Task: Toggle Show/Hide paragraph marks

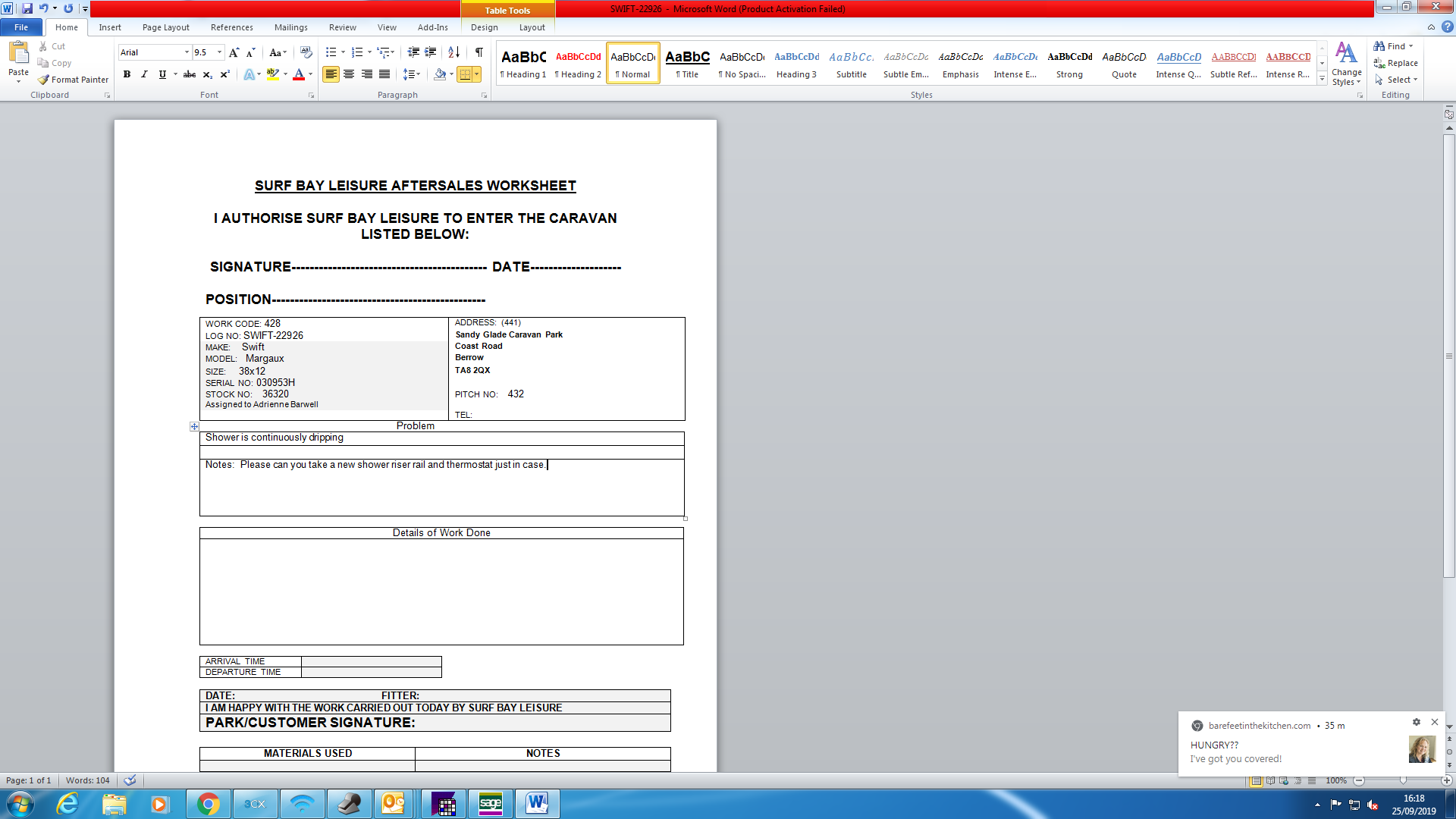Action: [x=479, y=52]
